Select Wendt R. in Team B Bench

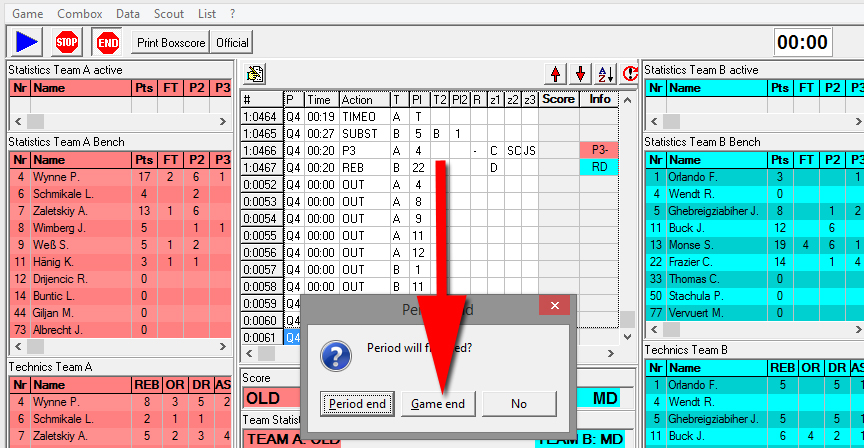(x=755, y=194)
